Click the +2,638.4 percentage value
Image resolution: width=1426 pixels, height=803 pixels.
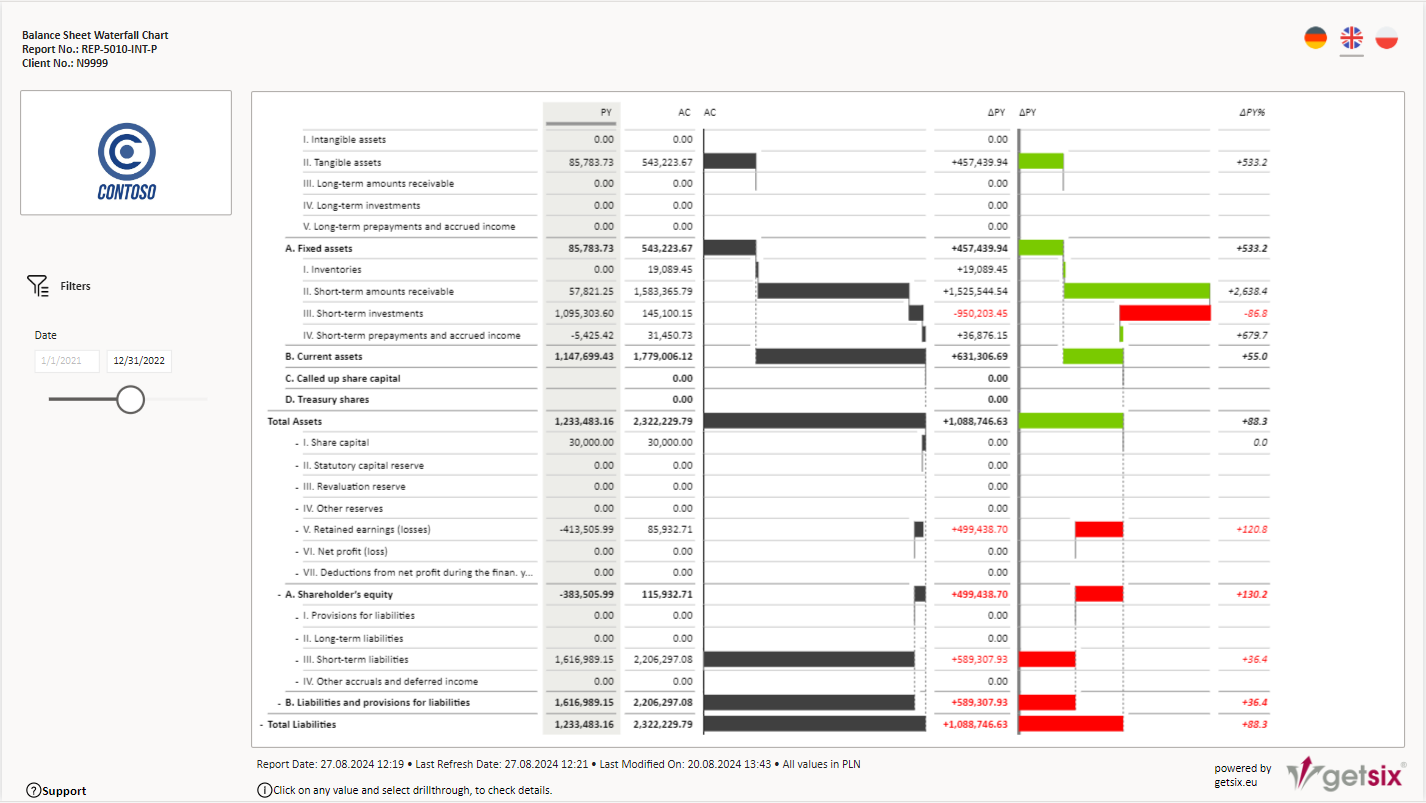pyautogui.click(x=1248, y=291)
